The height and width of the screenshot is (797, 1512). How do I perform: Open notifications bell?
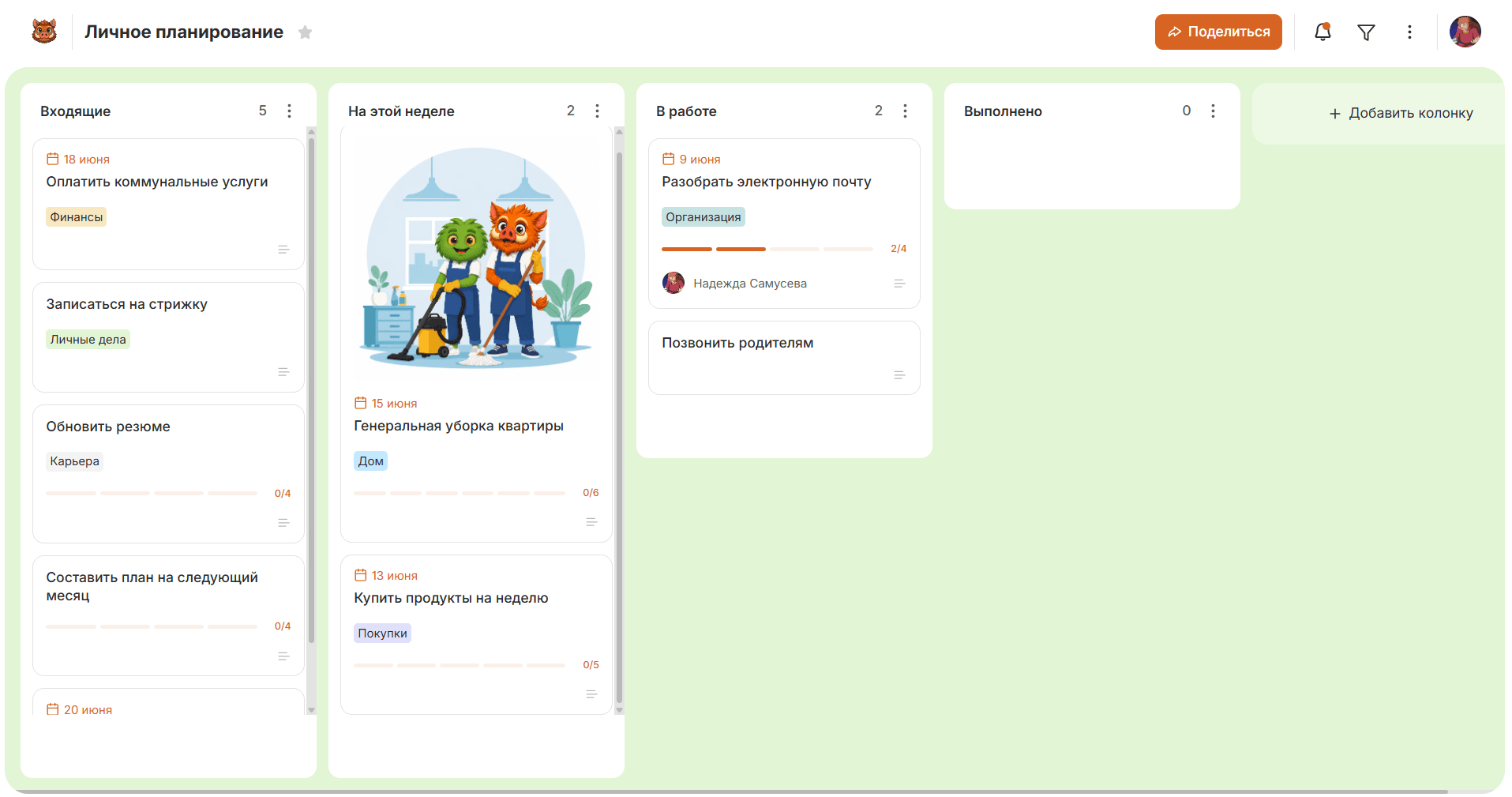click(1323, 32)
